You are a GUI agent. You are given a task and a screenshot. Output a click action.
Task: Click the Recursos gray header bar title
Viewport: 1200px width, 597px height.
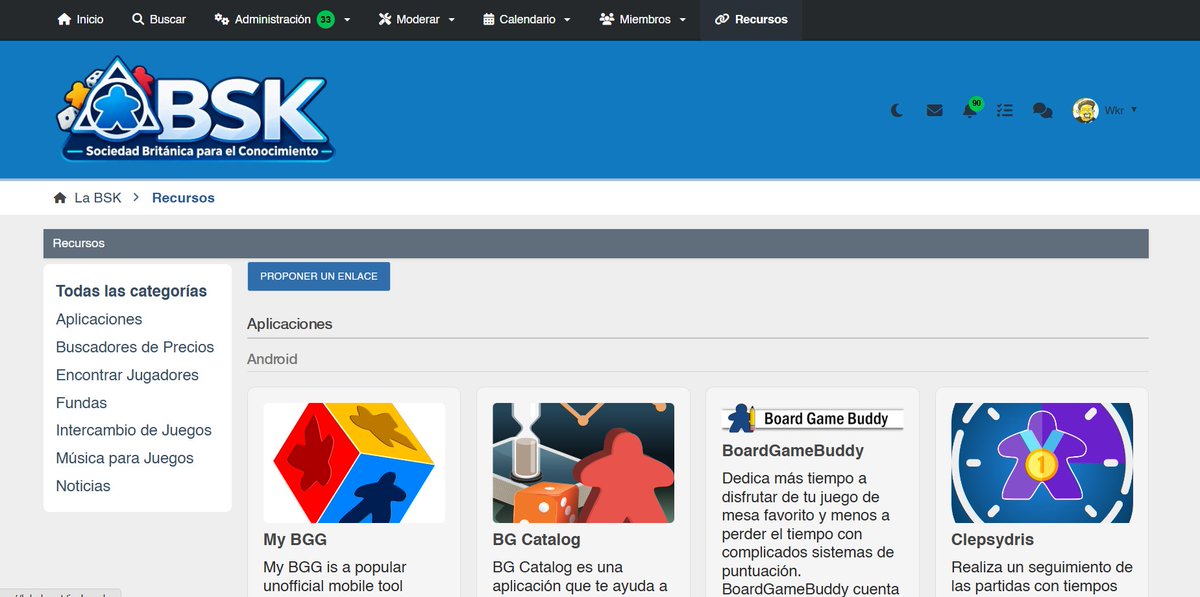click(79, 243)
